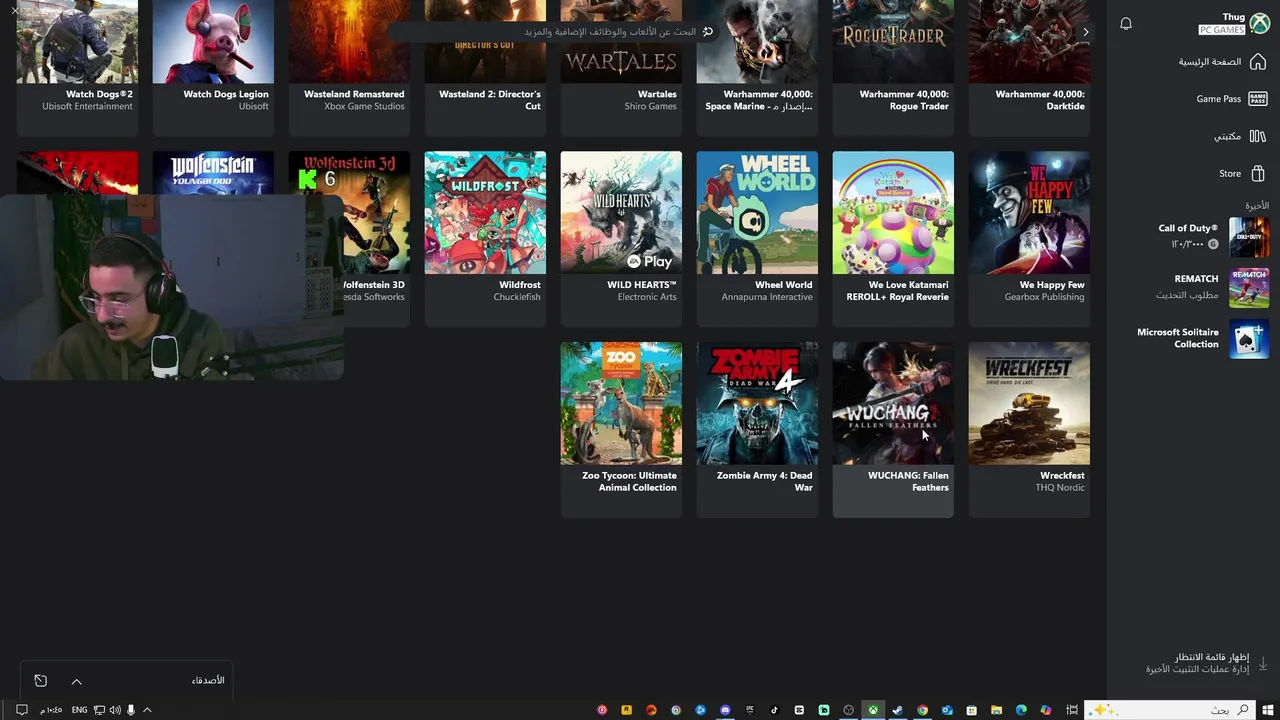Open Wartales by Shiro Games
The height and width of the screenshot is (720, 1280).
(621, 66)
